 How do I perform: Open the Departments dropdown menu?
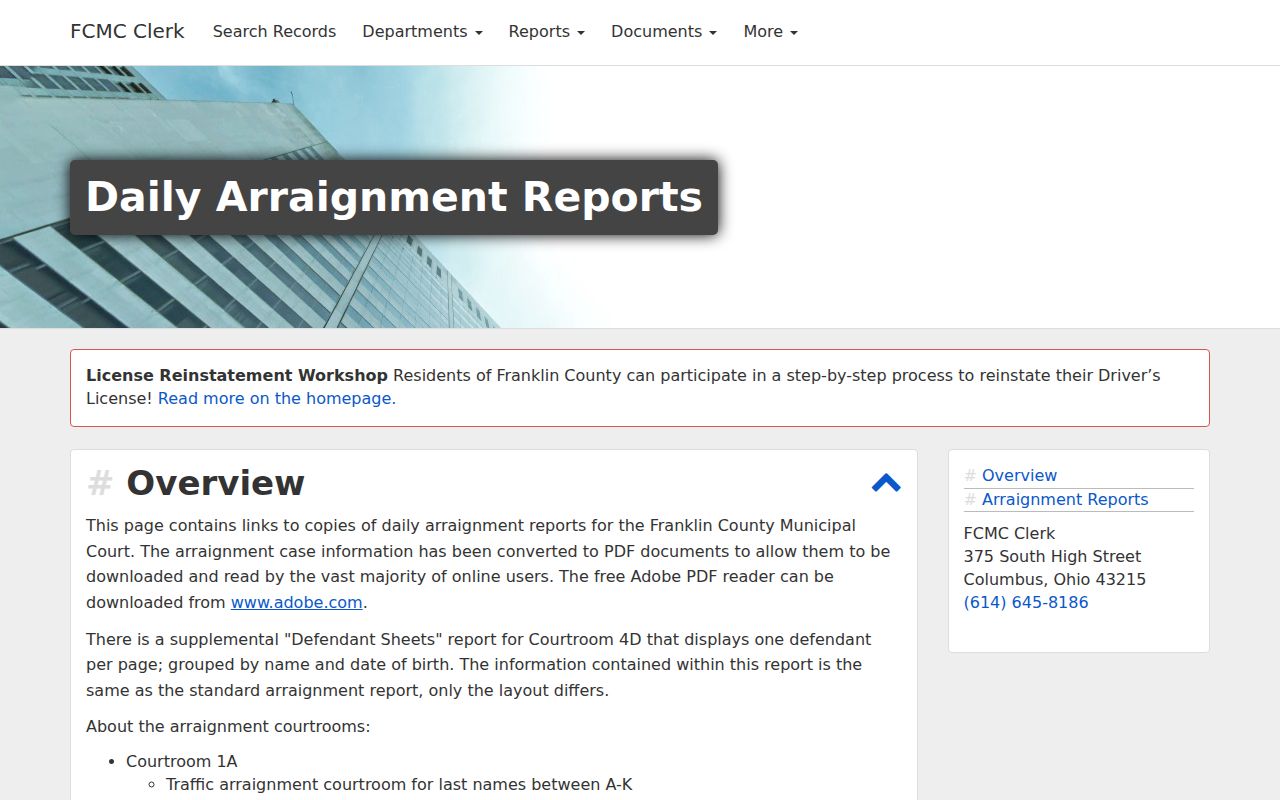coord(422,32)
